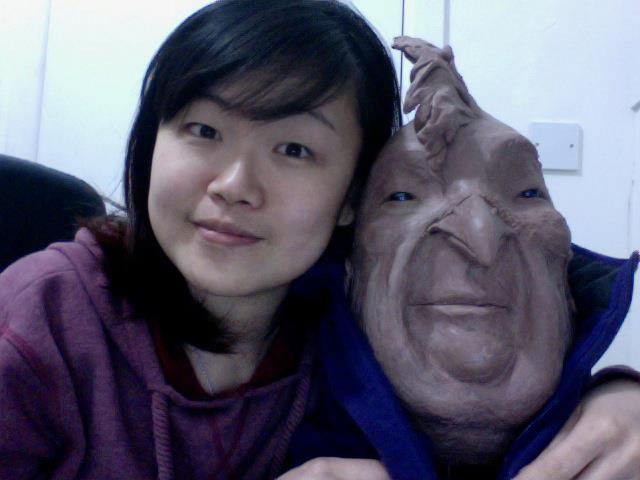Click the sculpture's right blue eye
Screen dimensions: 640x480
coord(529,193)
